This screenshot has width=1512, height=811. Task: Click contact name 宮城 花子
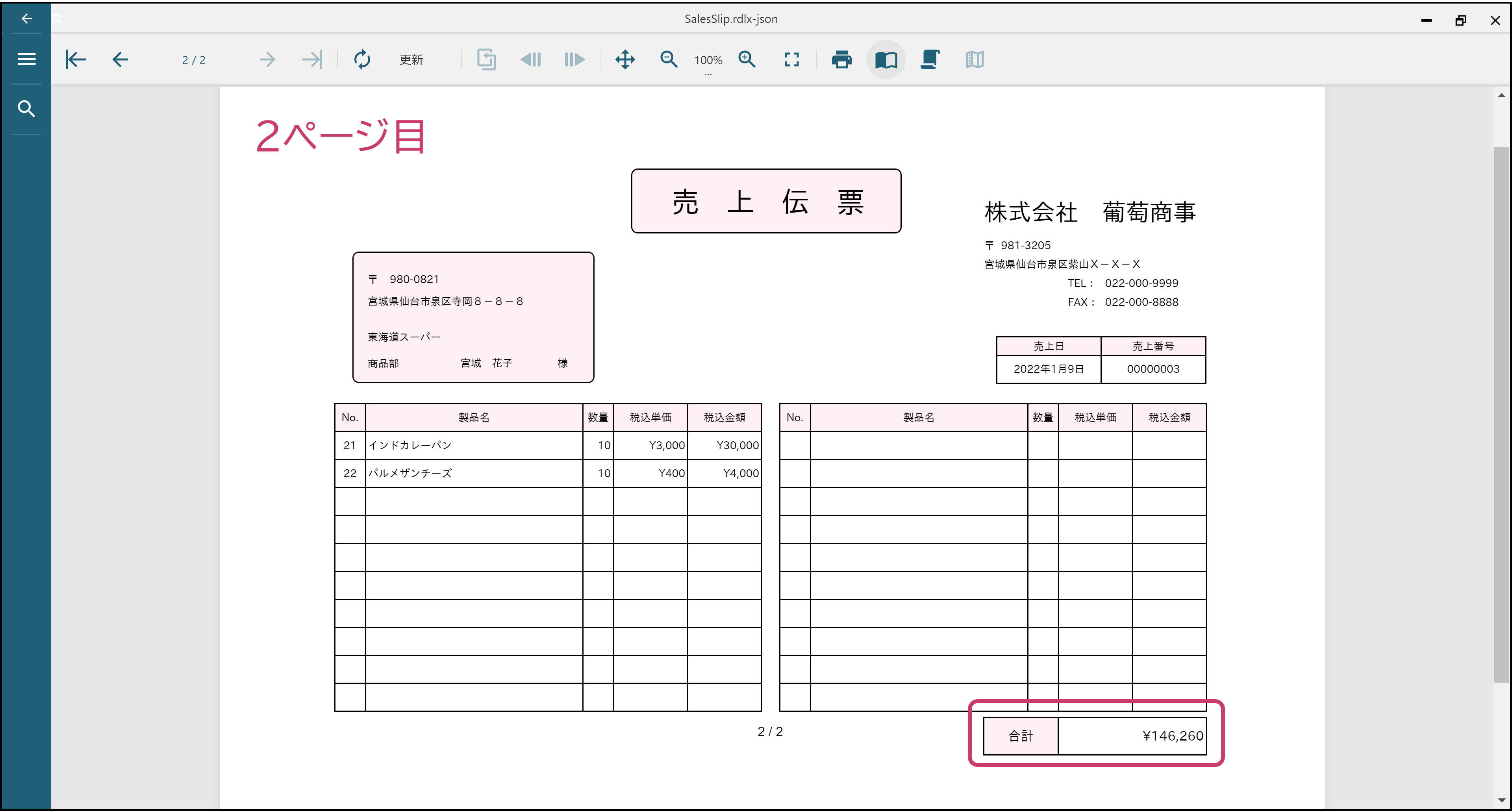click(x=487, y=363)
